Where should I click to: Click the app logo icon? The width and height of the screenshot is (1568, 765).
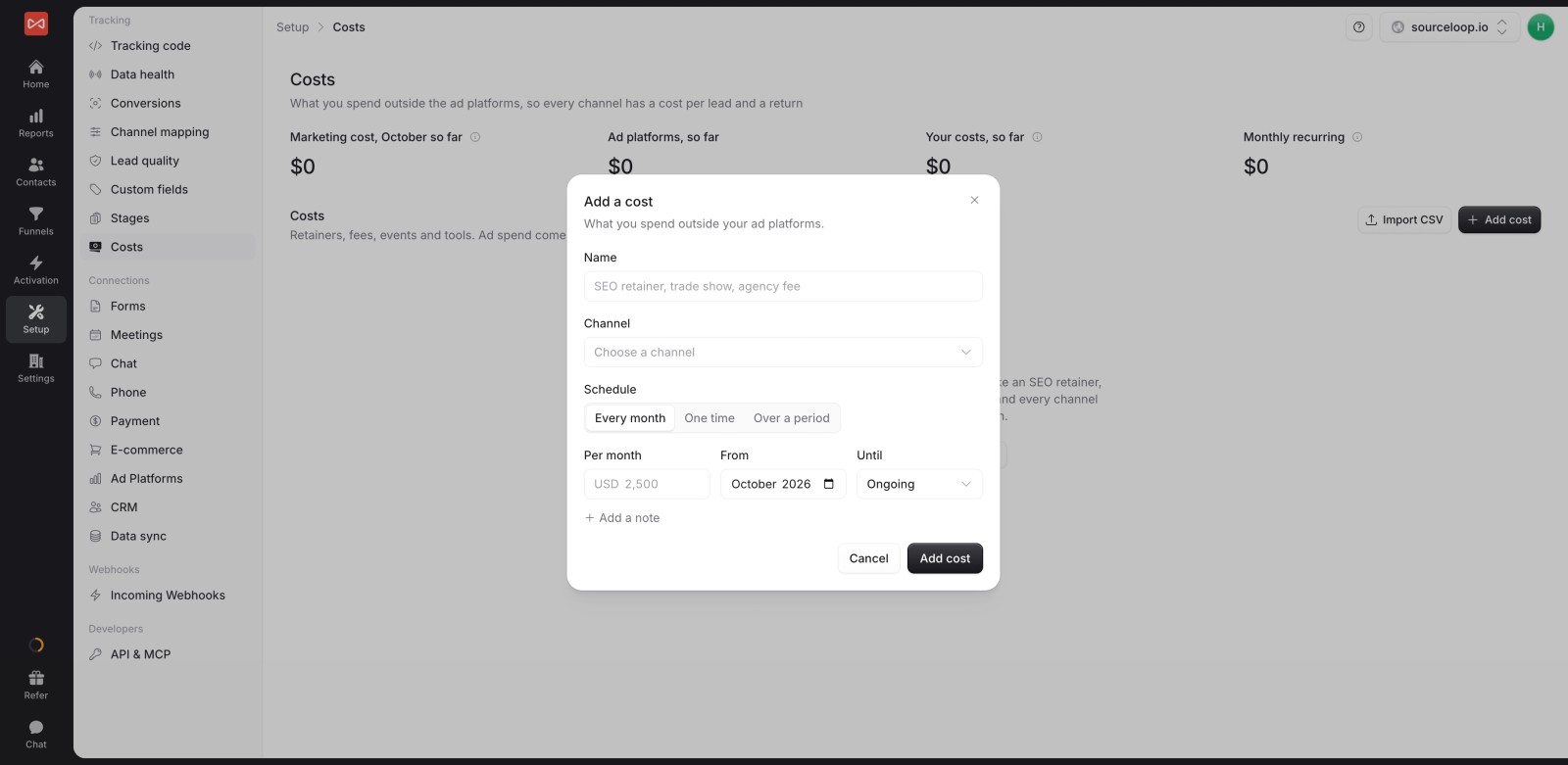36,24
